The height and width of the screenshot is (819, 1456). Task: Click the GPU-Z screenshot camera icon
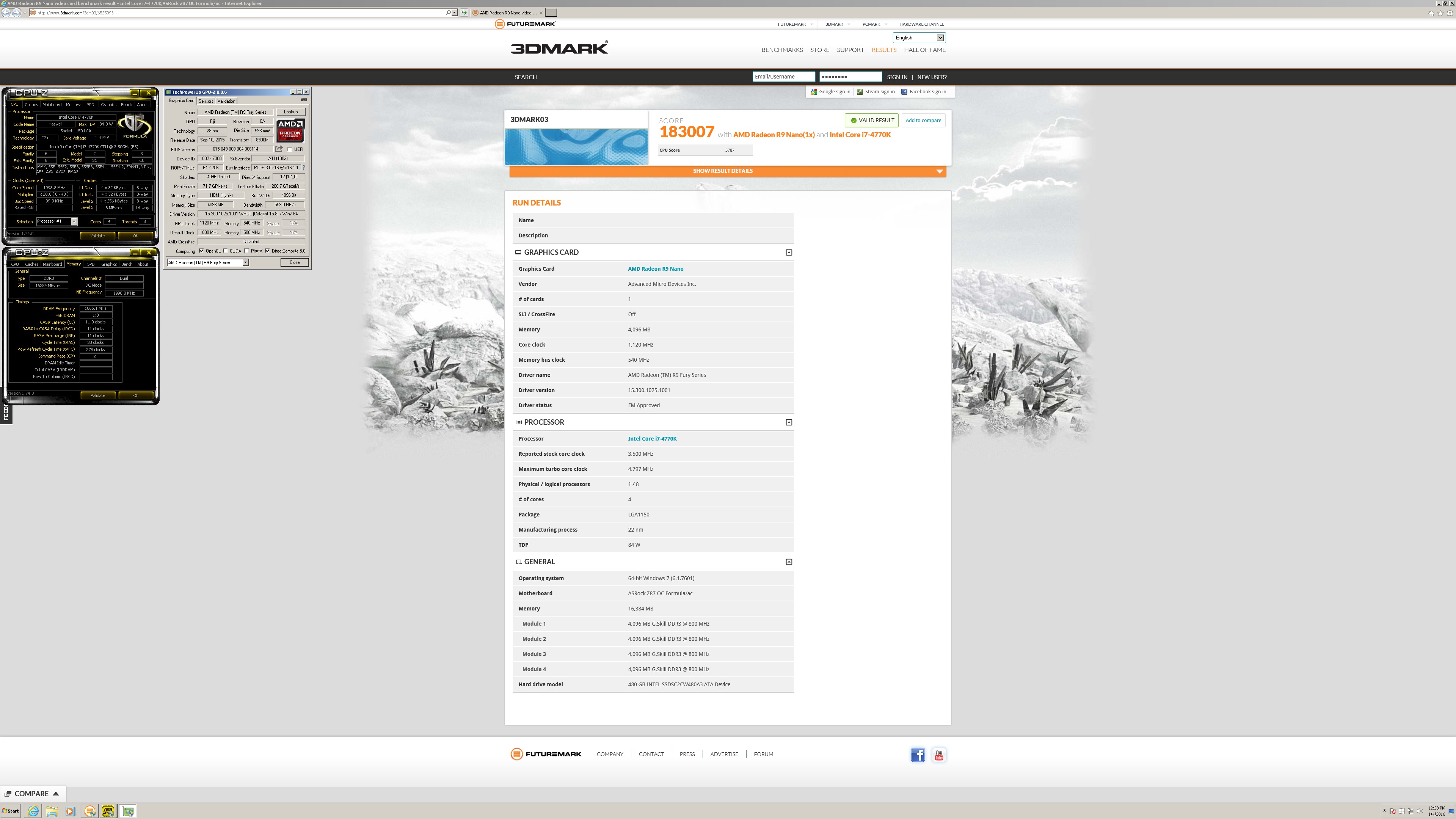pos(304,100)
